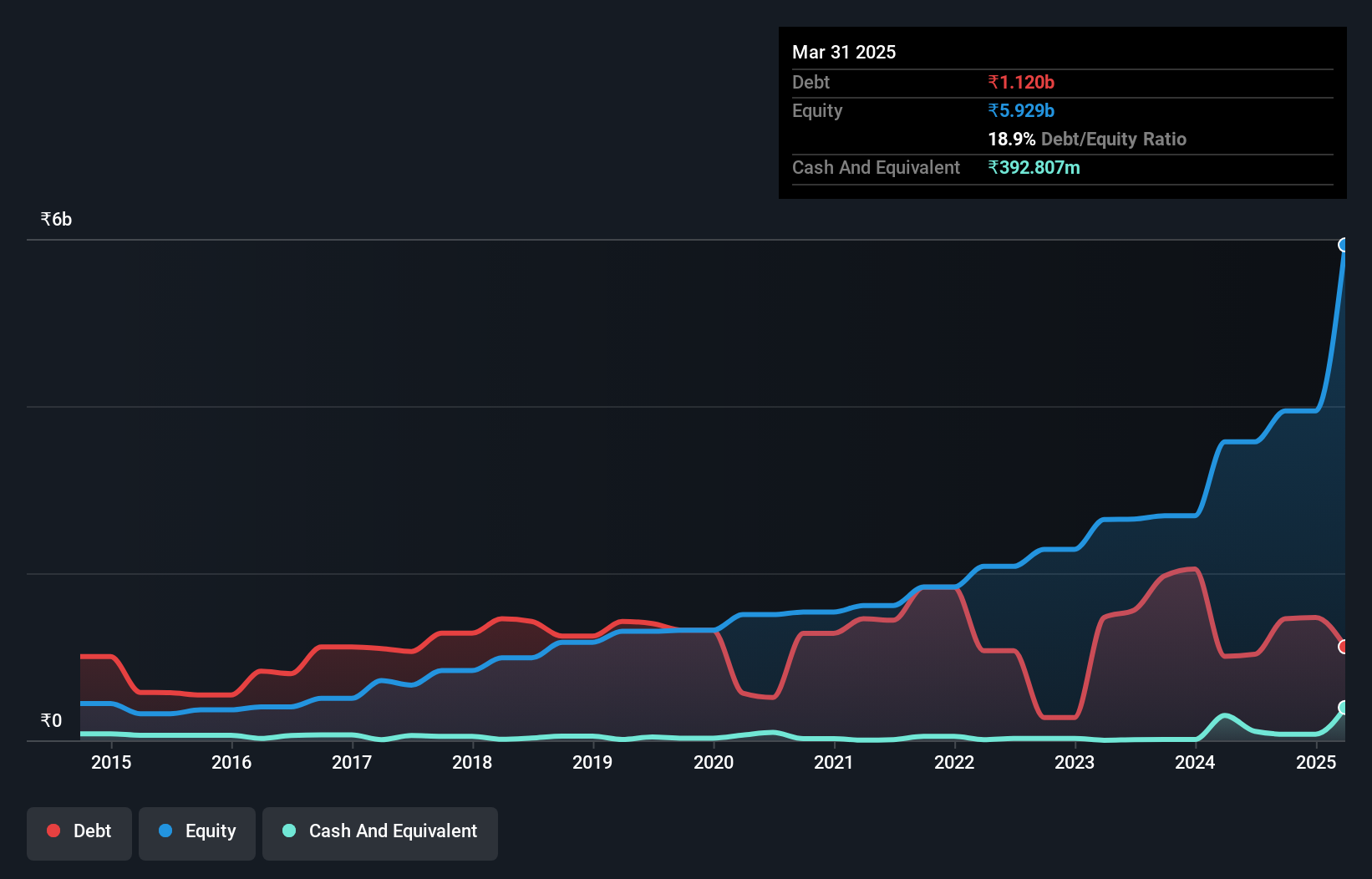Click the tooltip Debt label

coord(810,82)
